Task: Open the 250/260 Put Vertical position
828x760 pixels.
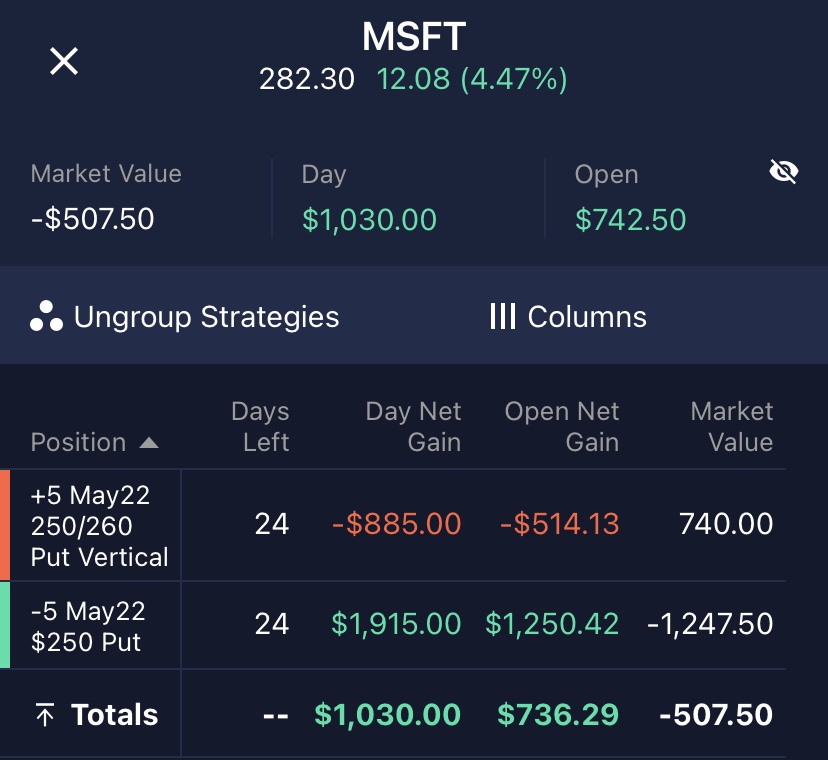Action: pos(100,525)
